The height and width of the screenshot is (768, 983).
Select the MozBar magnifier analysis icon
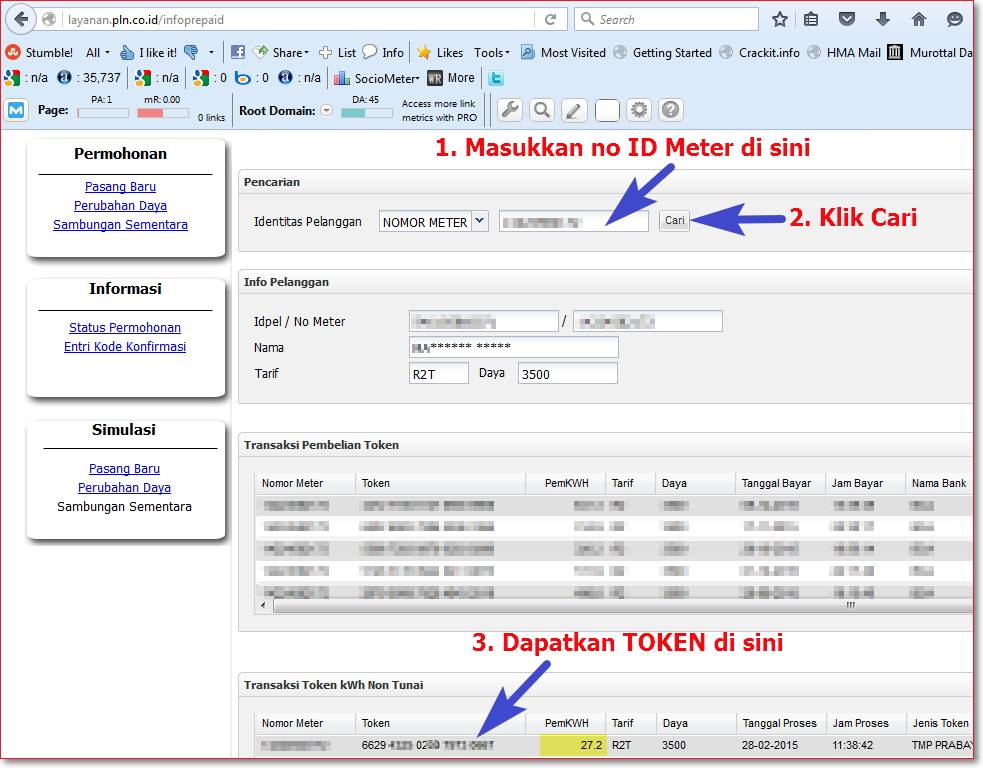pyautogui.click(x=541, y=110)
